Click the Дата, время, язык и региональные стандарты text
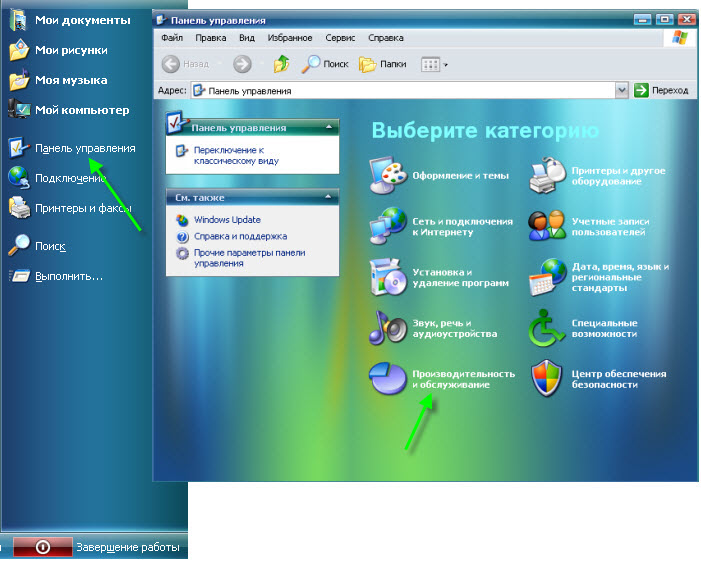Viewport: 701px width, 577px height. click(x=621, y=277)
